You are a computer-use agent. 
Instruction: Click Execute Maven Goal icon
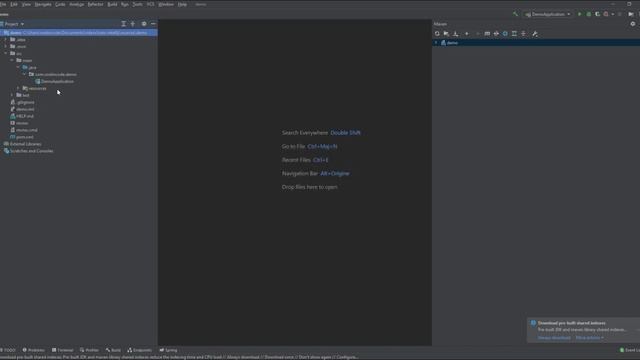tap(487, 33)
